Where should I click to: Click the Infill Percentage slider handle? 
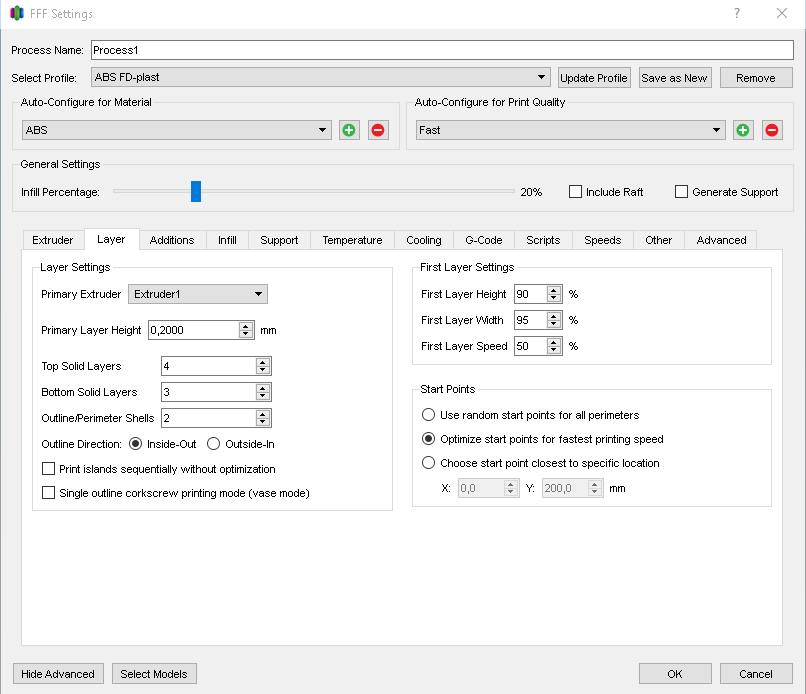point(196,191)
